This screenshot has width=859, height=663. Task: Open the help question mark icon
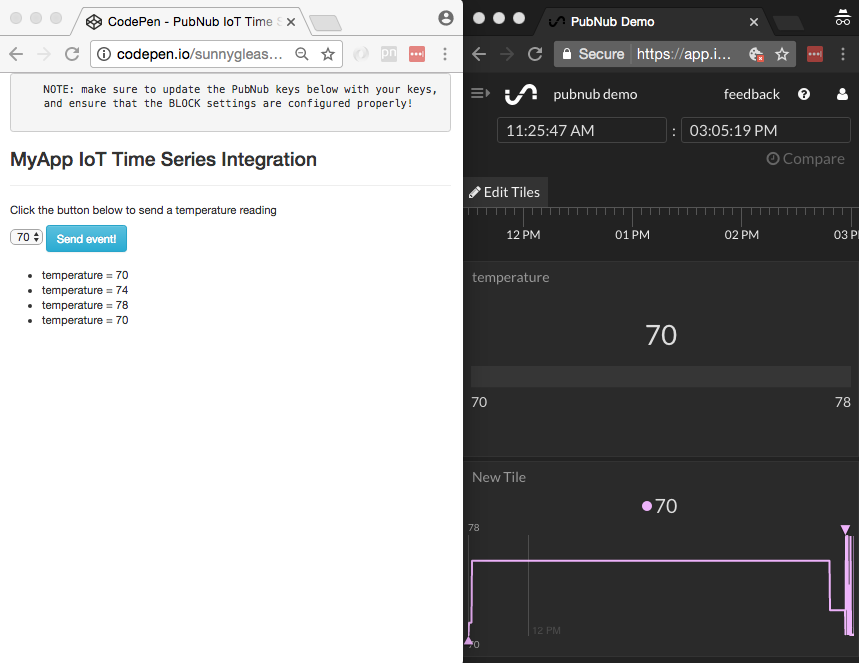[804, 94]
